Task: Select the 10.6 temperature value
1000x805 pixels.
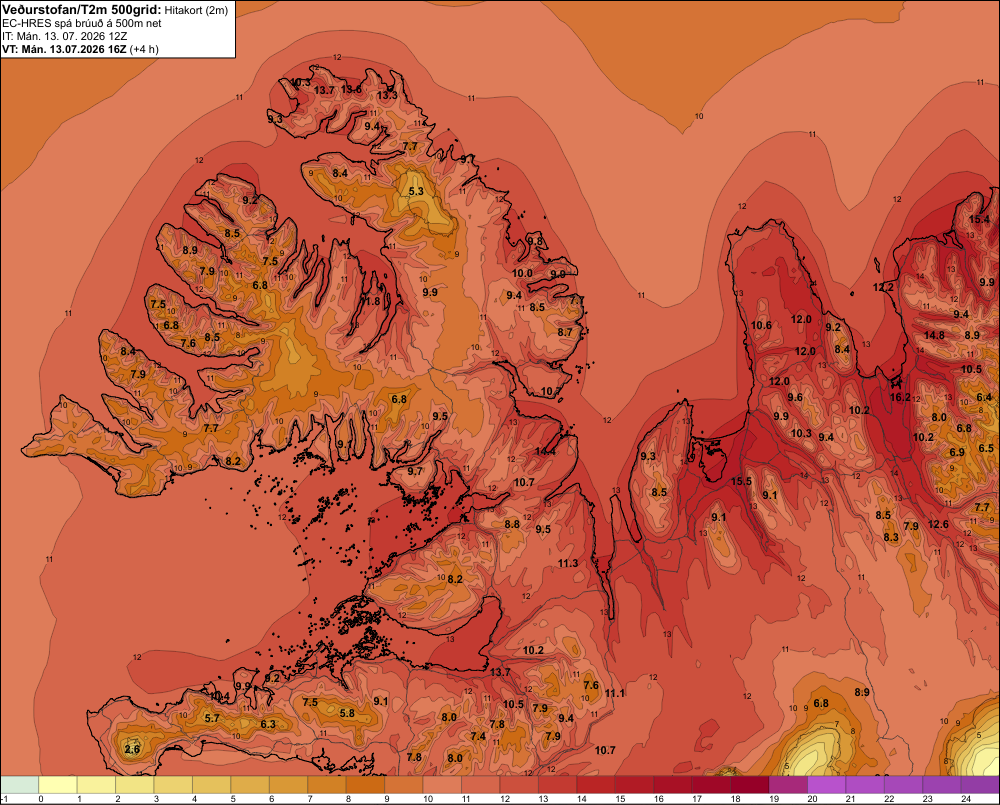Action: coord(761,325)
